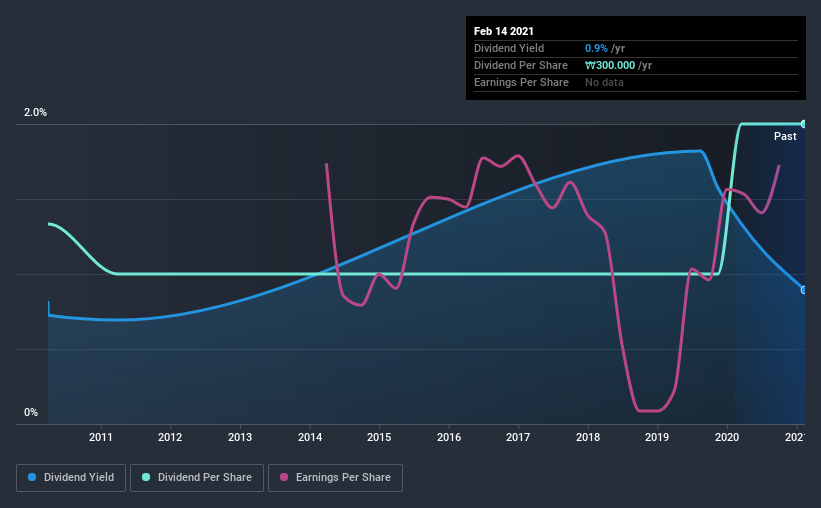The image size is (821, 508).
Task: Select the 2018 x-axis year label
Action: click(x=588, y=437)
